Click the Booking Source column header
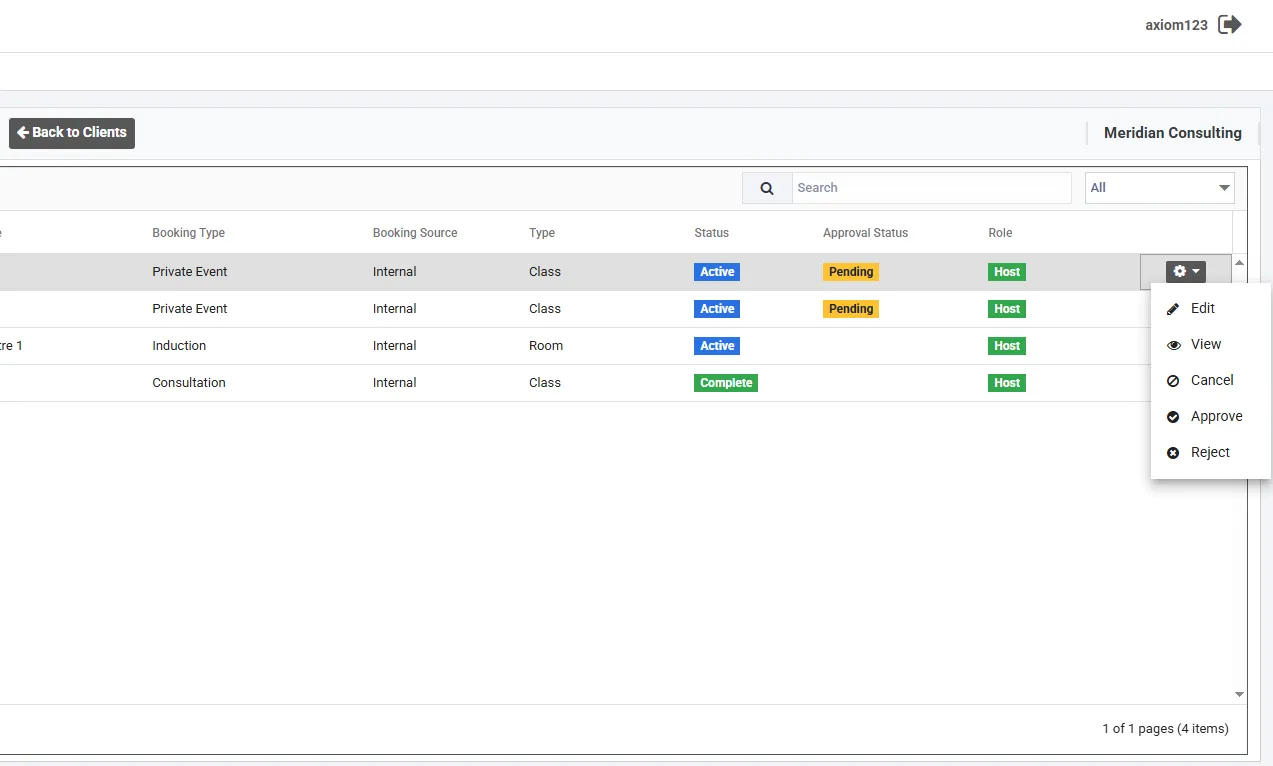This screenshot has width=1273, height=766. pyautogui.click(x=415, y=233)
